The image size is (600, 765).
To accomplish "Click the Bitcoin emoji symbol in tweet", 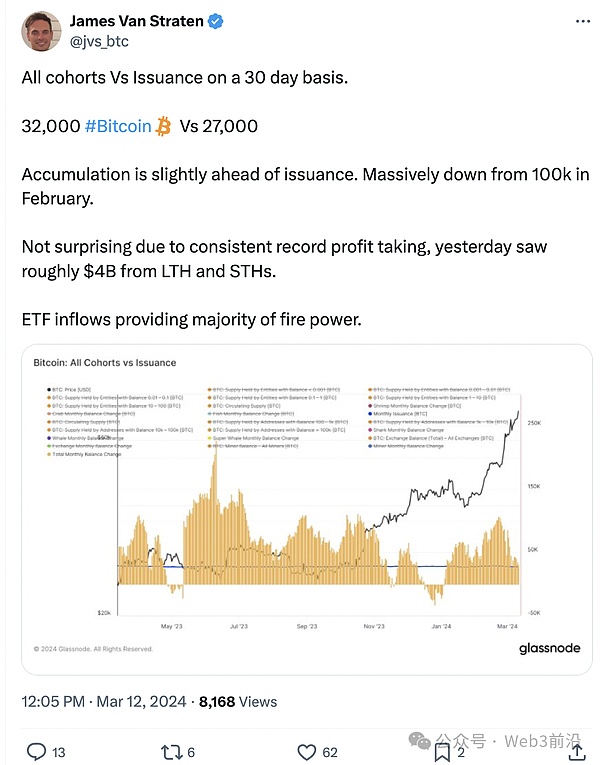I will tap(166, 126).
